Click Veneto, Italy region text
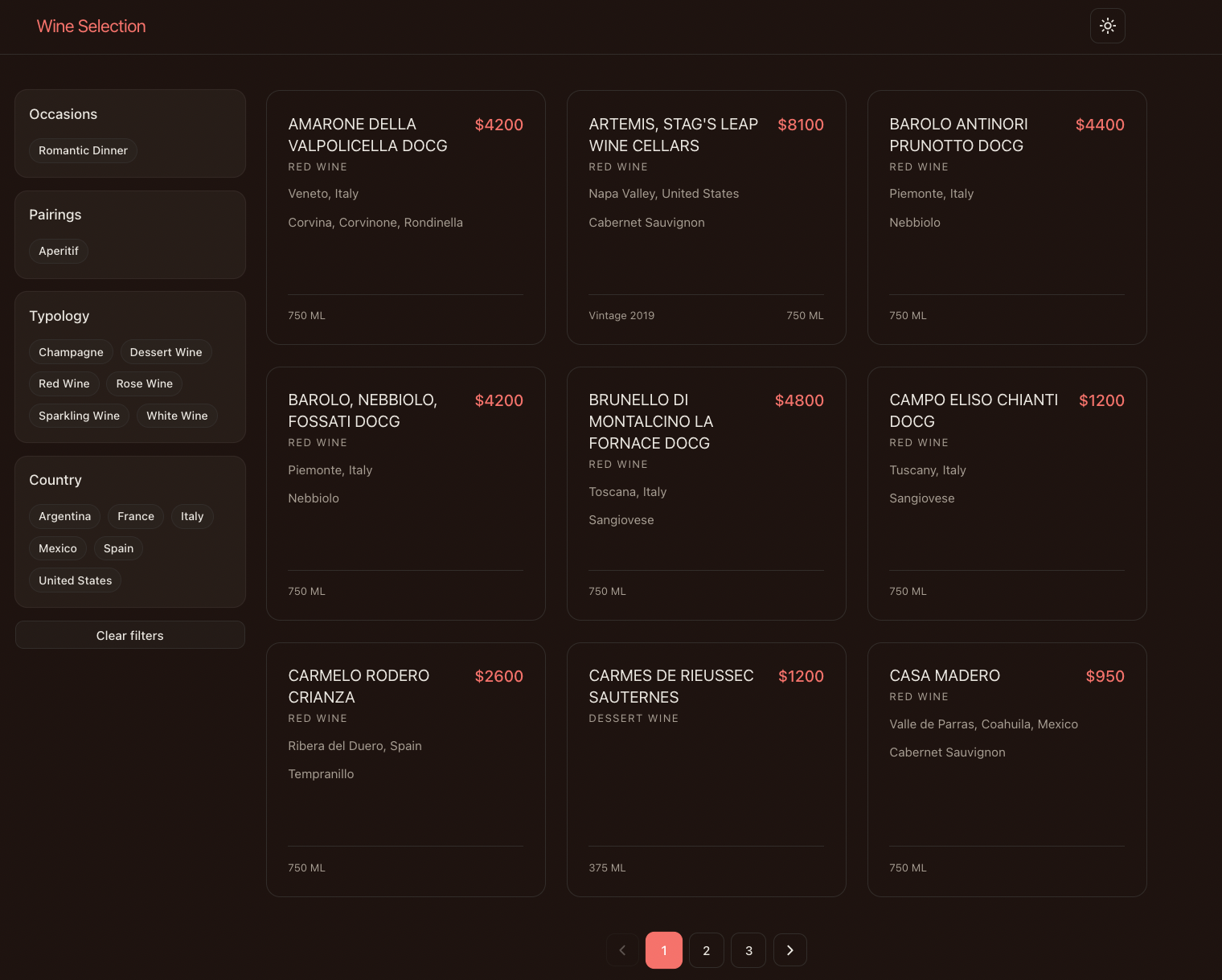1222x980 pixels. pos(323,194)
